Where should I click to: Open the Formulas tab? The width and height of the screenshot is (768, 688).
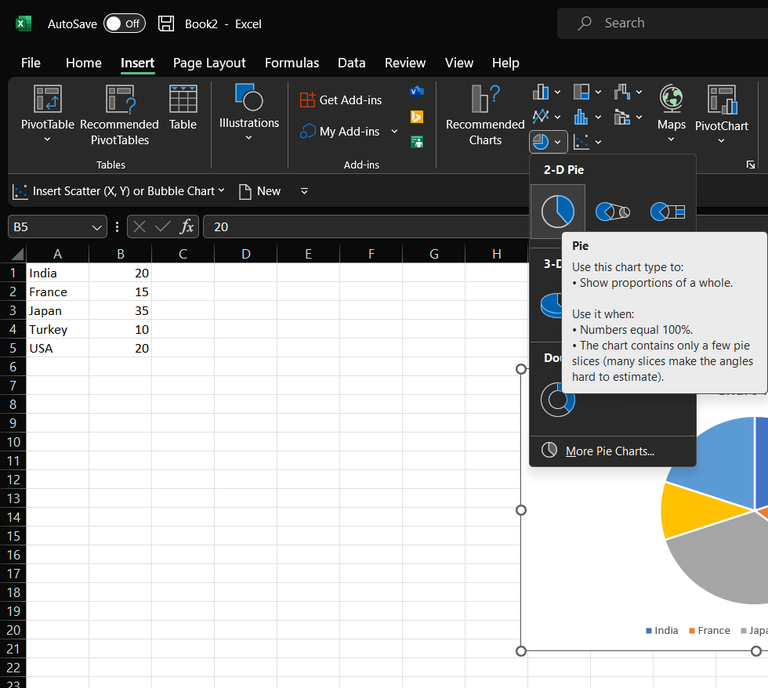point(292,63)
